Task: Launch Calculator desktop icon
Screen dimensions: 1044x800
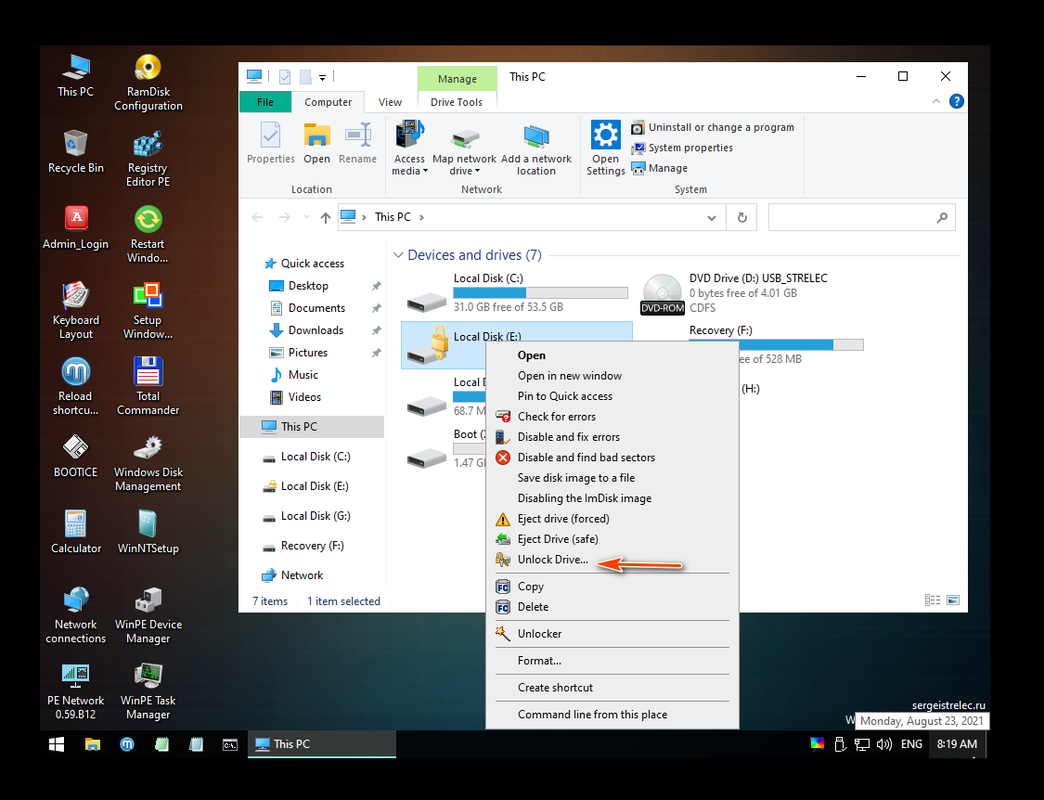Action: click(x=75, y=532)
